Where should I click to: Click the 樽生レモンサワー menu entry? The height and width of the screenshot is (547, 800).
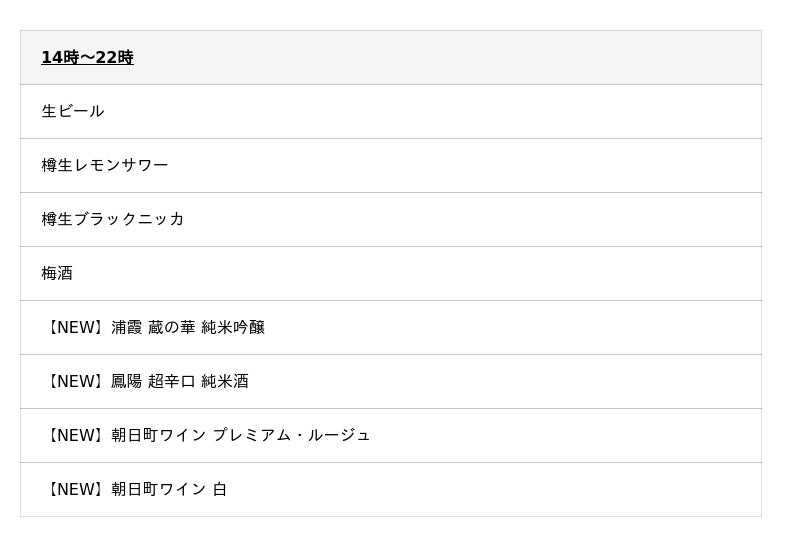tap(105, 166)
